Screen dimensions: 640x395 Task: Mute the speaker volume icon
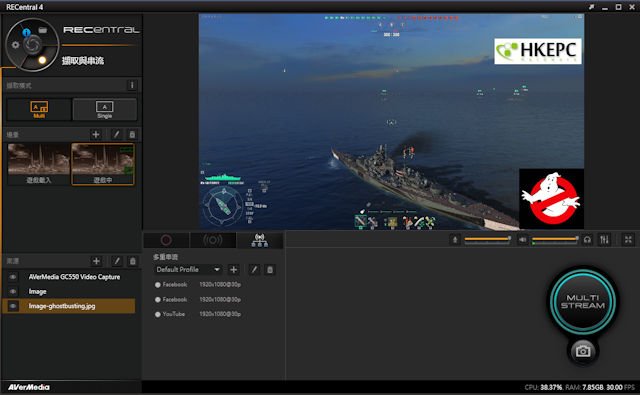(522, 240)
